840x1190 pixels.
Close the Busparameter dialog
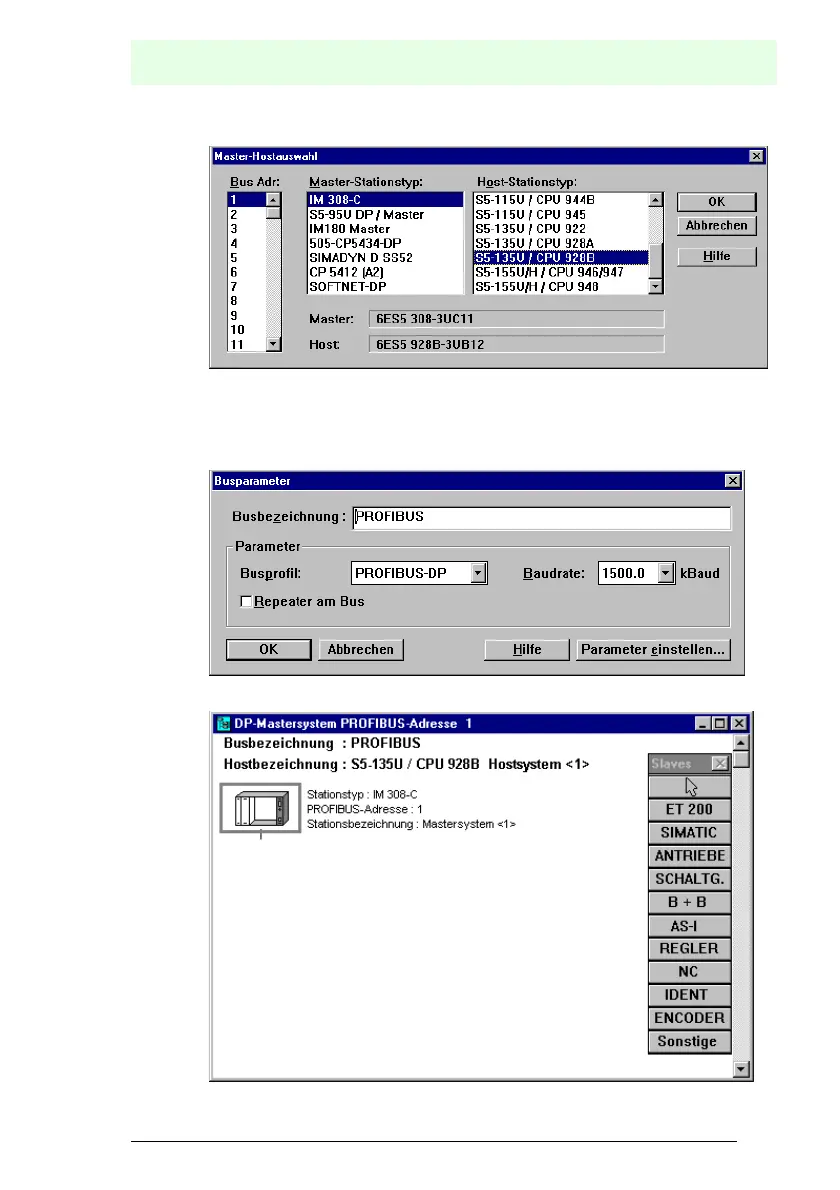click(x=732, y=480)
